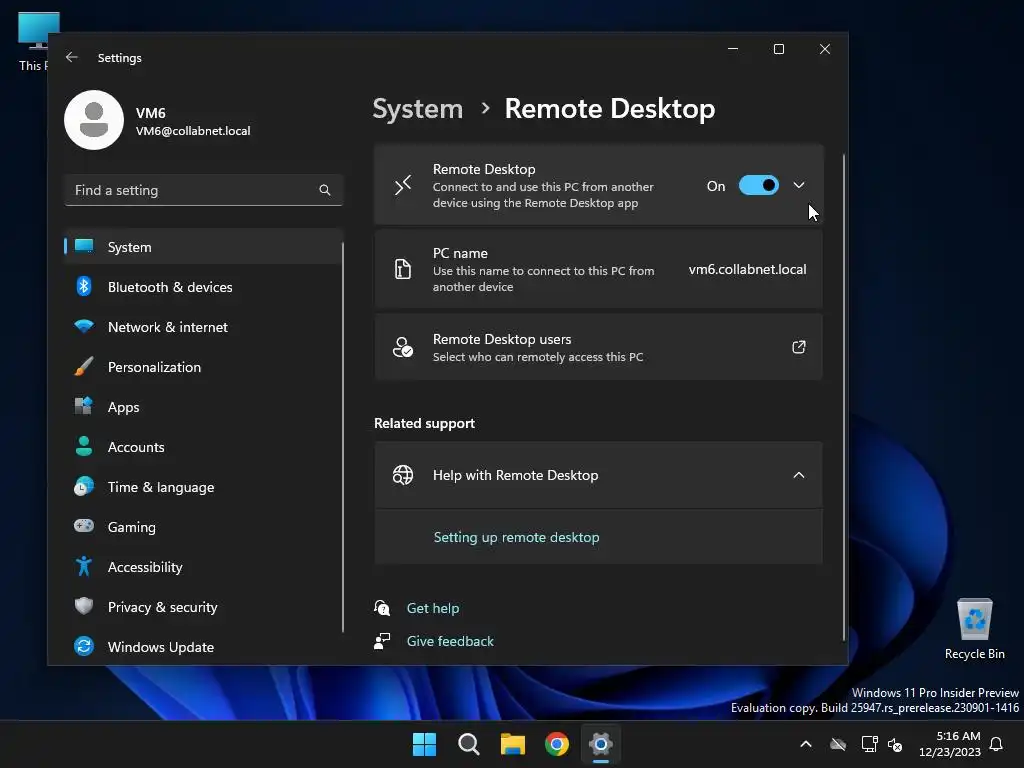
Task: Click the Accessibility figure icon
Action: click(x=84, y=566)
